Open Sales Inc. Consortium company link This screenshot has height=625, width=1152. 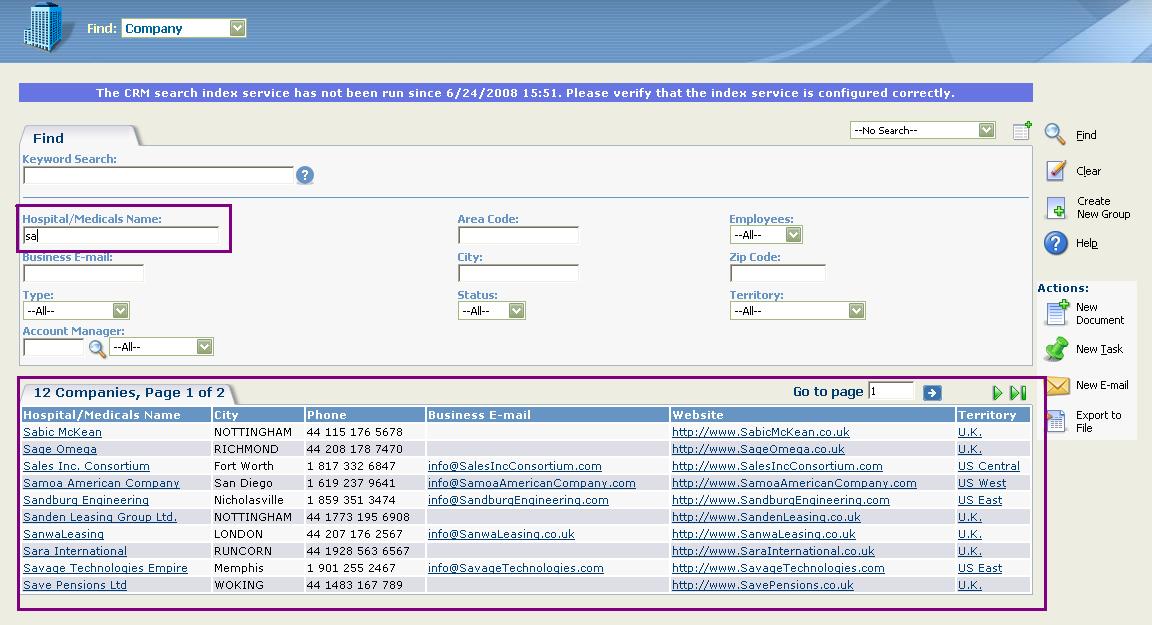[x=86, y=466]
